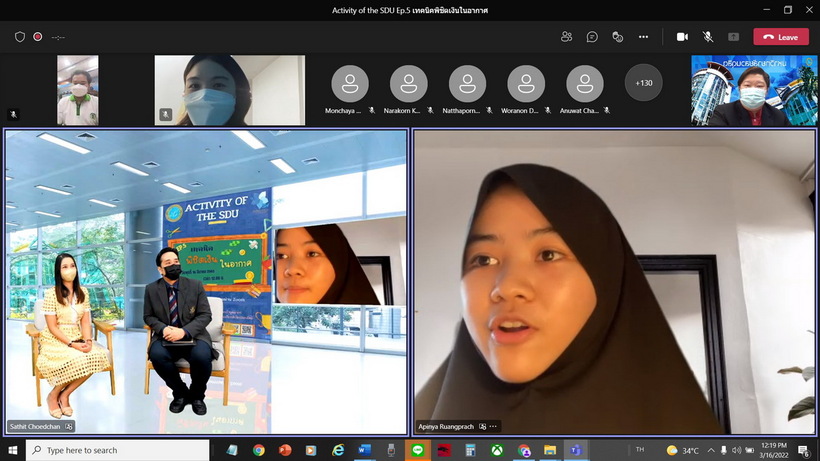Open Microsoft Word in the taskbar
Image resolution: width=820 pixels, height=461 pixels.
click(364, 451)
